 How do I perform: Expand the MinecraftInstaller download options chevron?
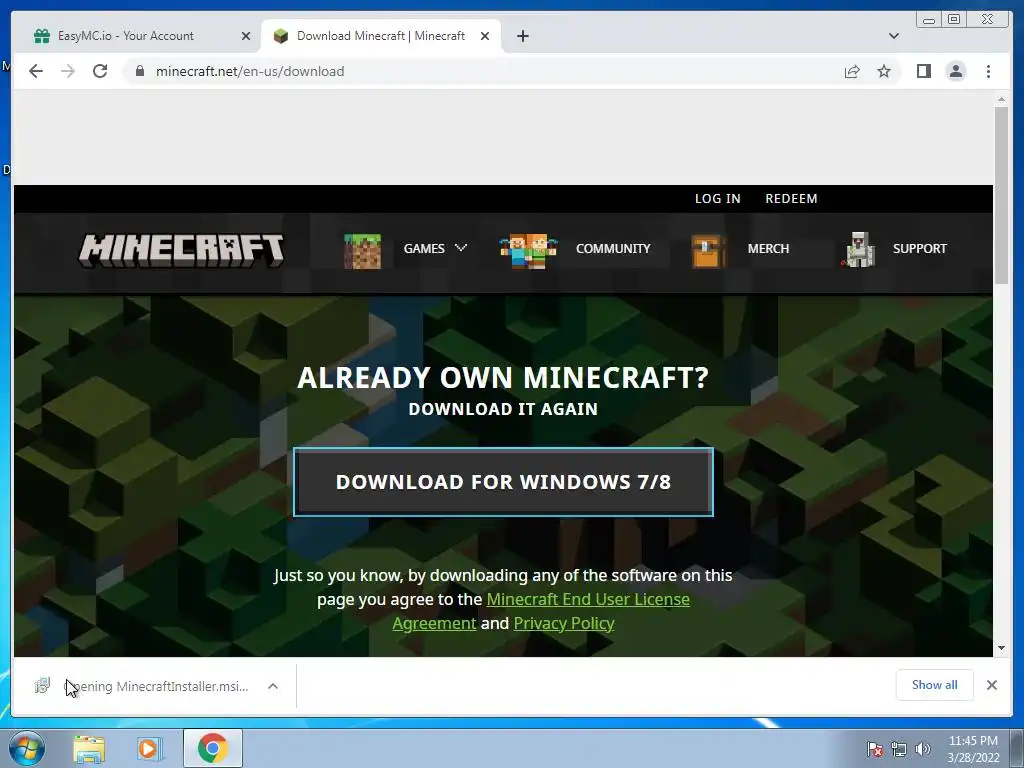coord(273,686)
